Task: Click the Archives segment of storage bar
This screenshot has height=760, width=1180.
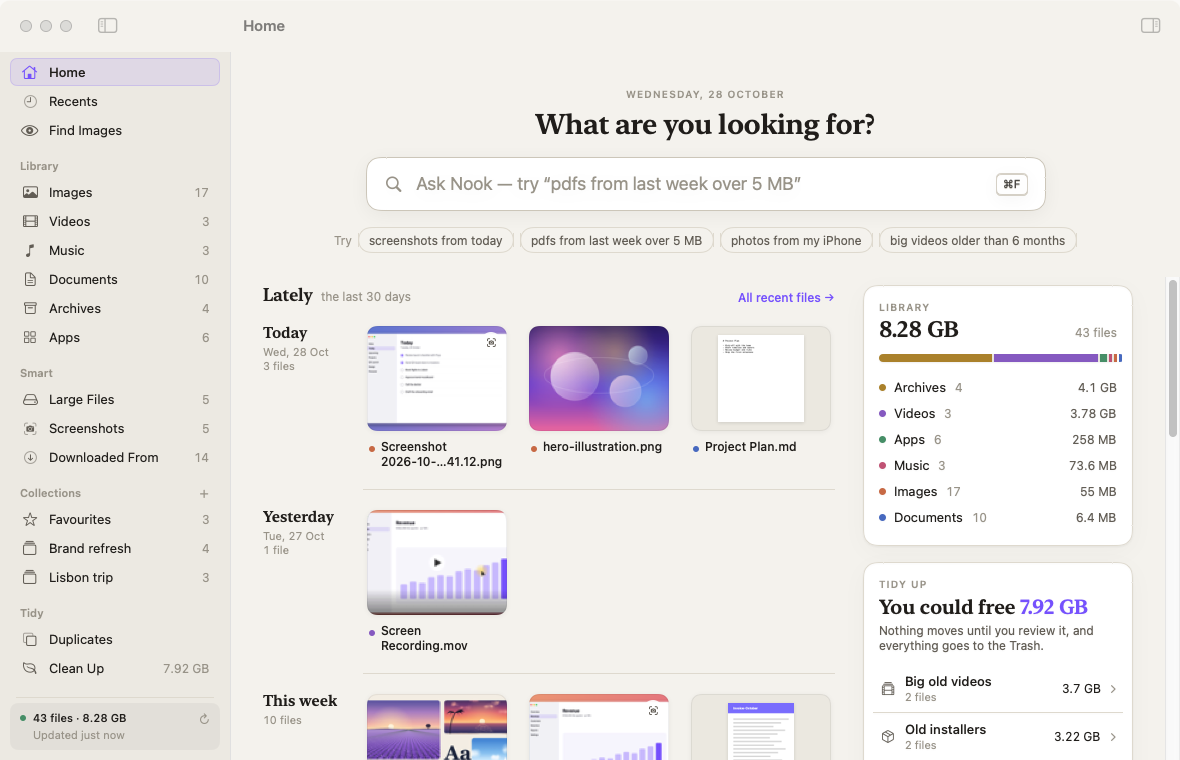Action: [x=935, y=358]
